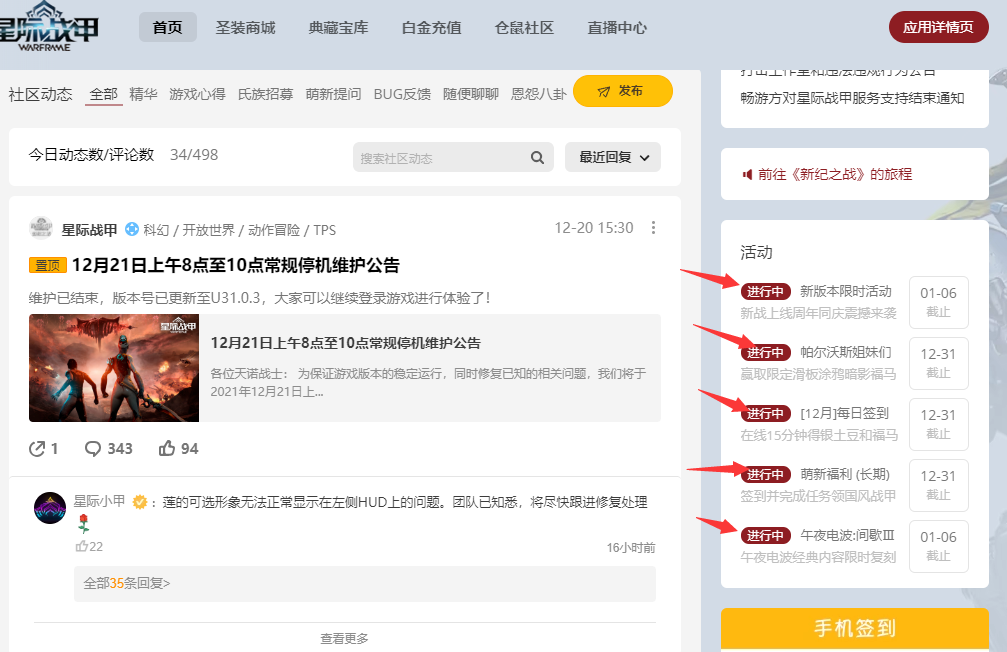This screenshot has width=1007, height=652.
Task: Open the 仓鼠社区 nav tab
Action: coord(524,28)
